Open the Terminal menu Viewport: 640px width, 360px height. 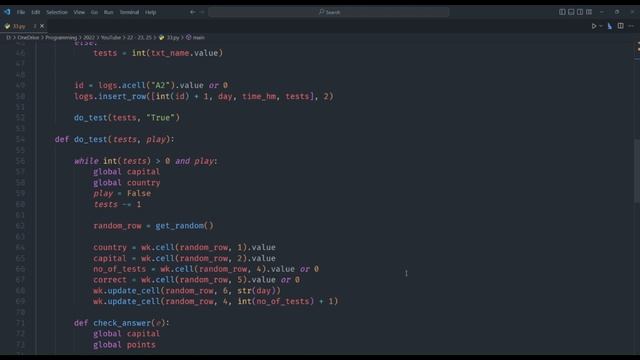tap(129, 12)
